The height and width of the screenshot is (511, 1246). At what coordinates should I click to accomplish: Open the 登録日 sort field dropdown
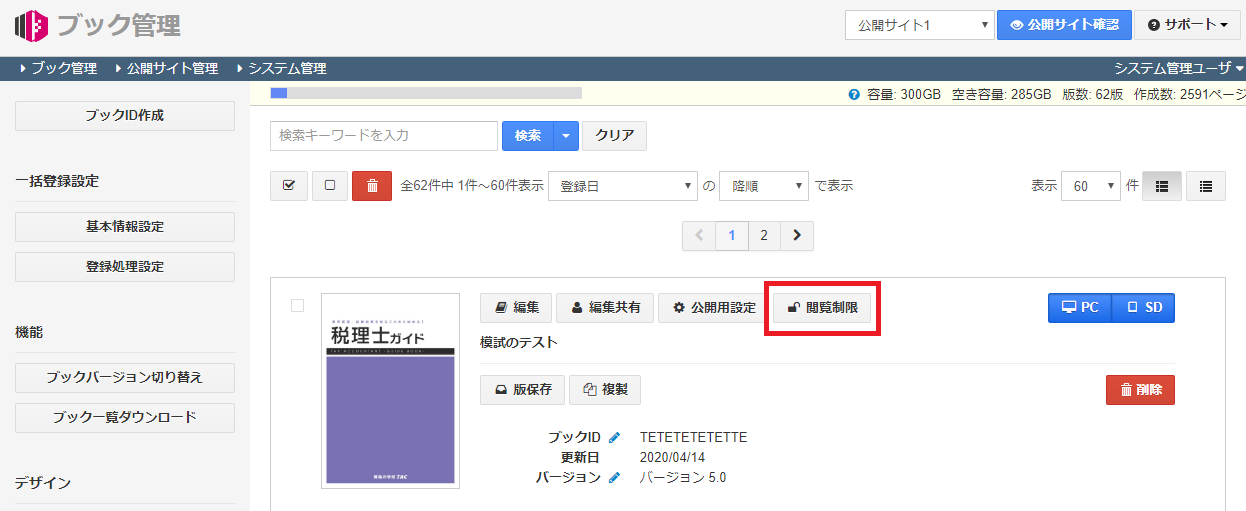click(x=622, y=186)
